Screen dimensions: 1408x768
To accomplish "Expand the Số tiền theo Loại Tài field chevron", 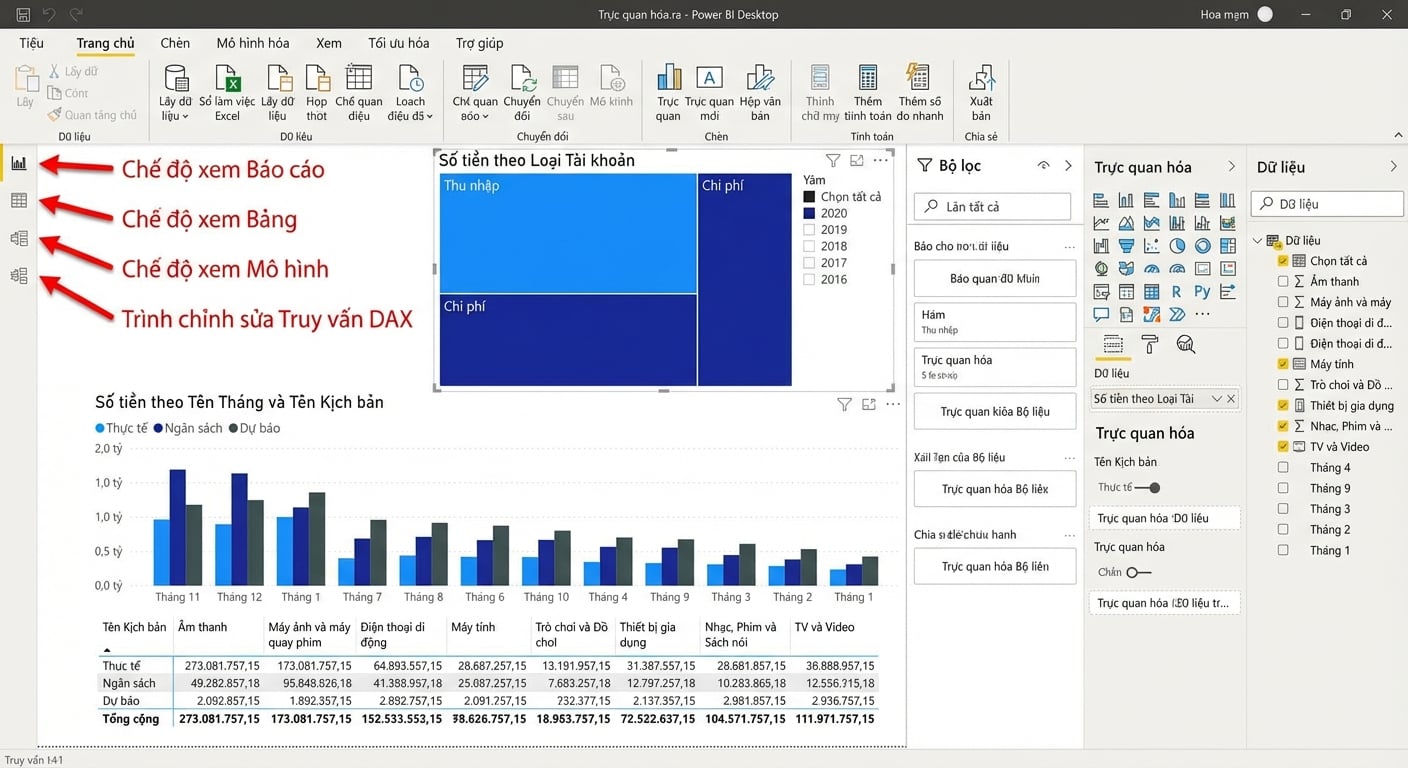I will [x=1216, y=399].
